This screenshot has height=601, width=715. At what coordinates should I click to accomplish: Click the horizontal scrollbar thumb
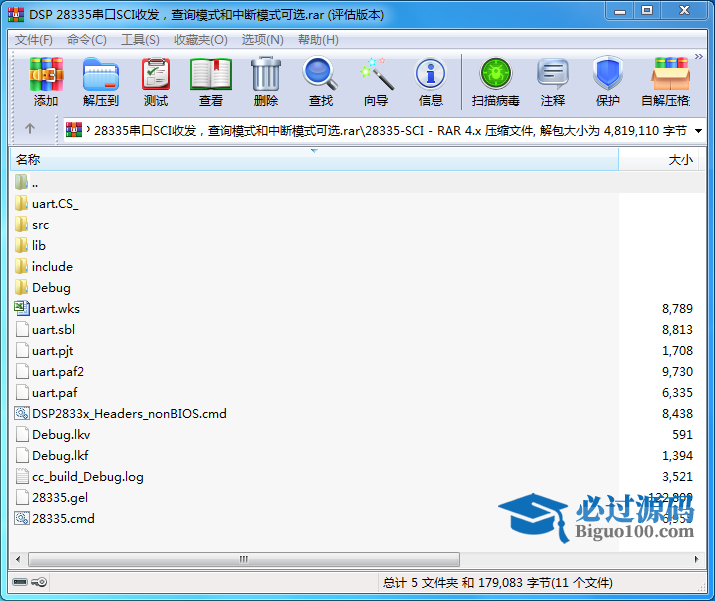[x=240, y=560]
